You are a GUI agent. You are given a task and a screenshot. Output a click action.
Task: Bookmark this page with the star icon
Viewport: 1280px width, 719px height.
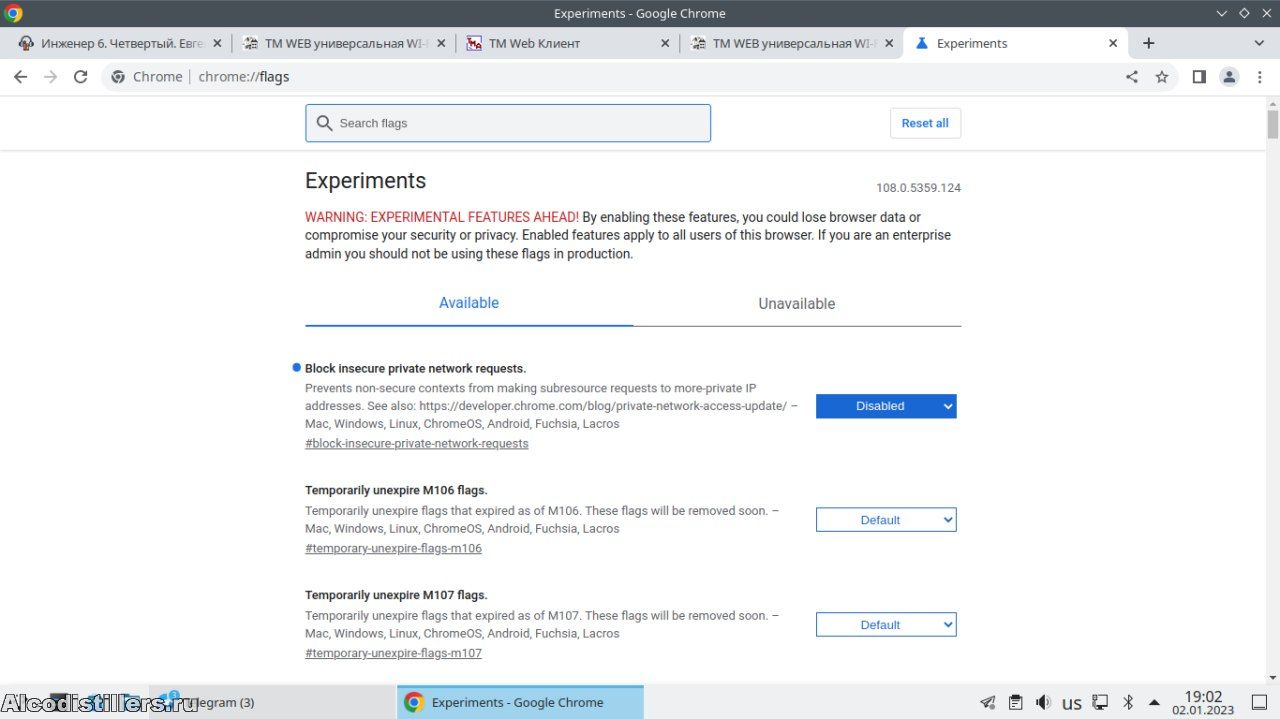tap(1162, 77)
